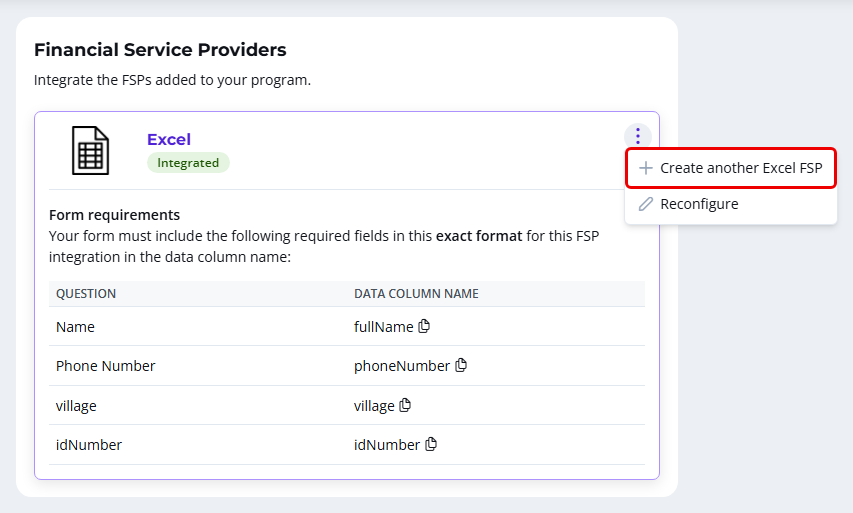853x513 pixels.
Task: Select Create another Excel FSP menu entry
Action: tap(731, 168)
